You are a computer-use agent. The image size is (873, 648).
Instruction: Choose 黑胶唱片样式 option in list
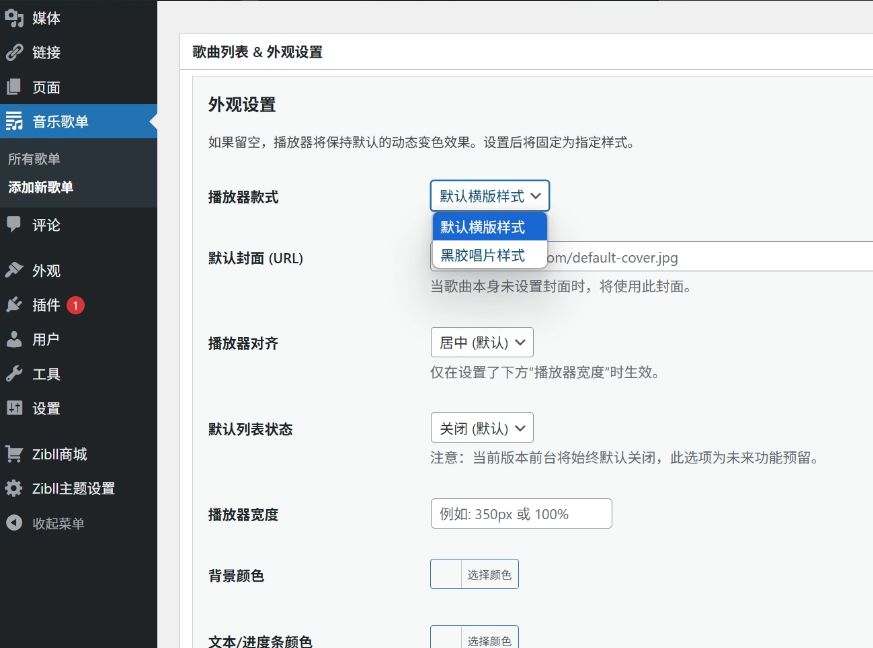pyautogui.click(x=490, y=255)
